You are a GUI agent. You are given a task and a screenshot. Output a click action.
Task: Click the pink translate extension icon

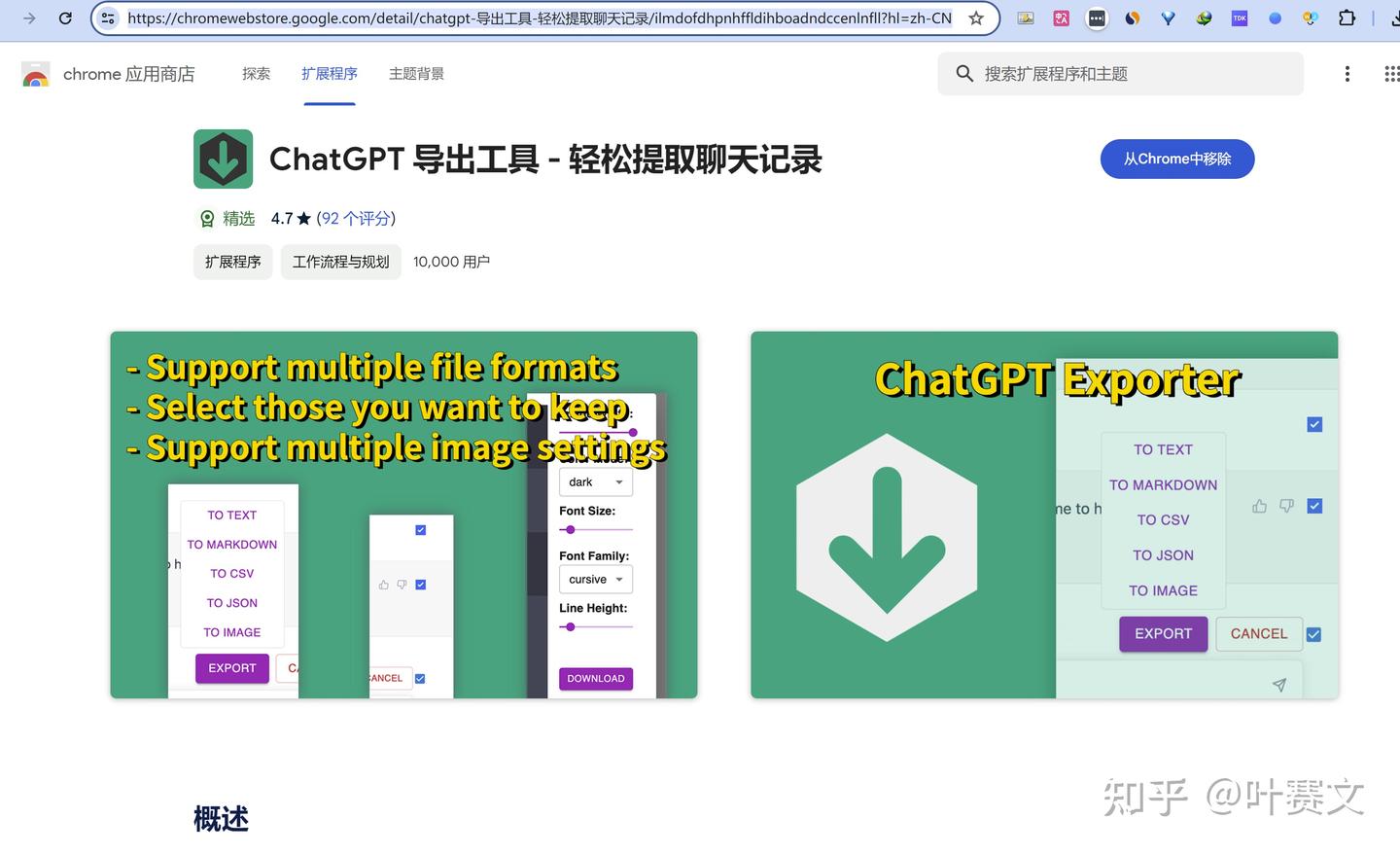click(x=1061, y=18)
